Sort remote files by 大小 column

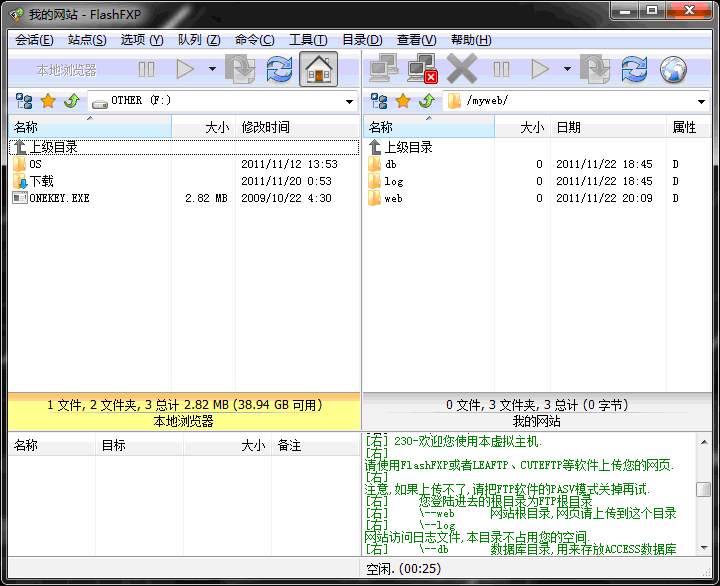tap(523, 127)
